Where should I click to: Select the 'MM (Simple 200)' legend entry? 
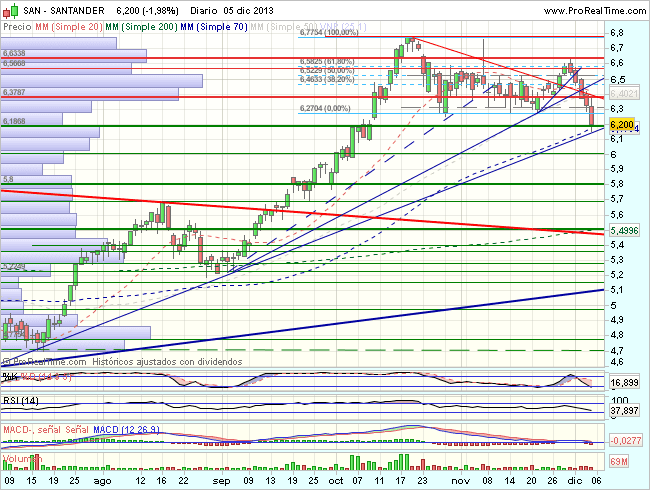point(141,27)
